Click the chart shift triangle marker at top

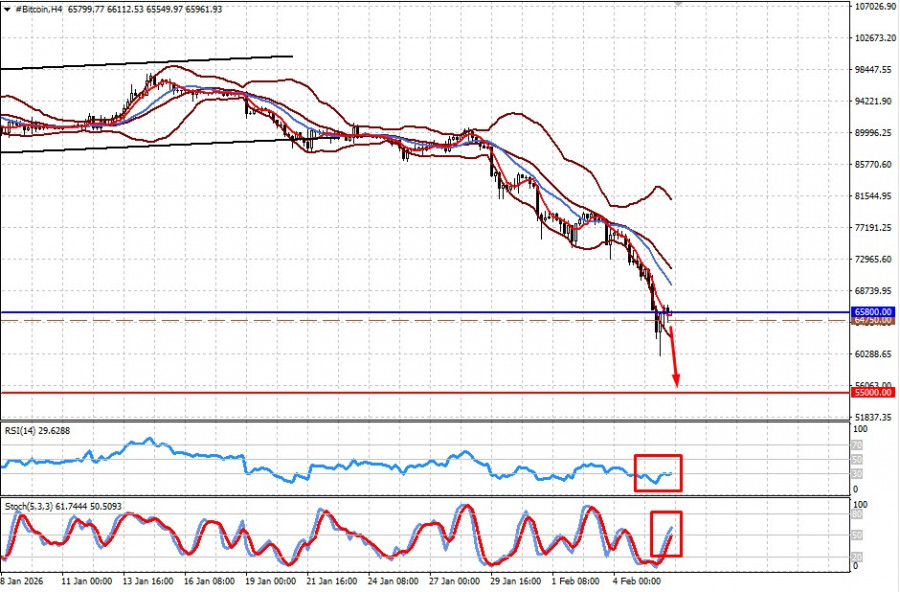point(679,4)
